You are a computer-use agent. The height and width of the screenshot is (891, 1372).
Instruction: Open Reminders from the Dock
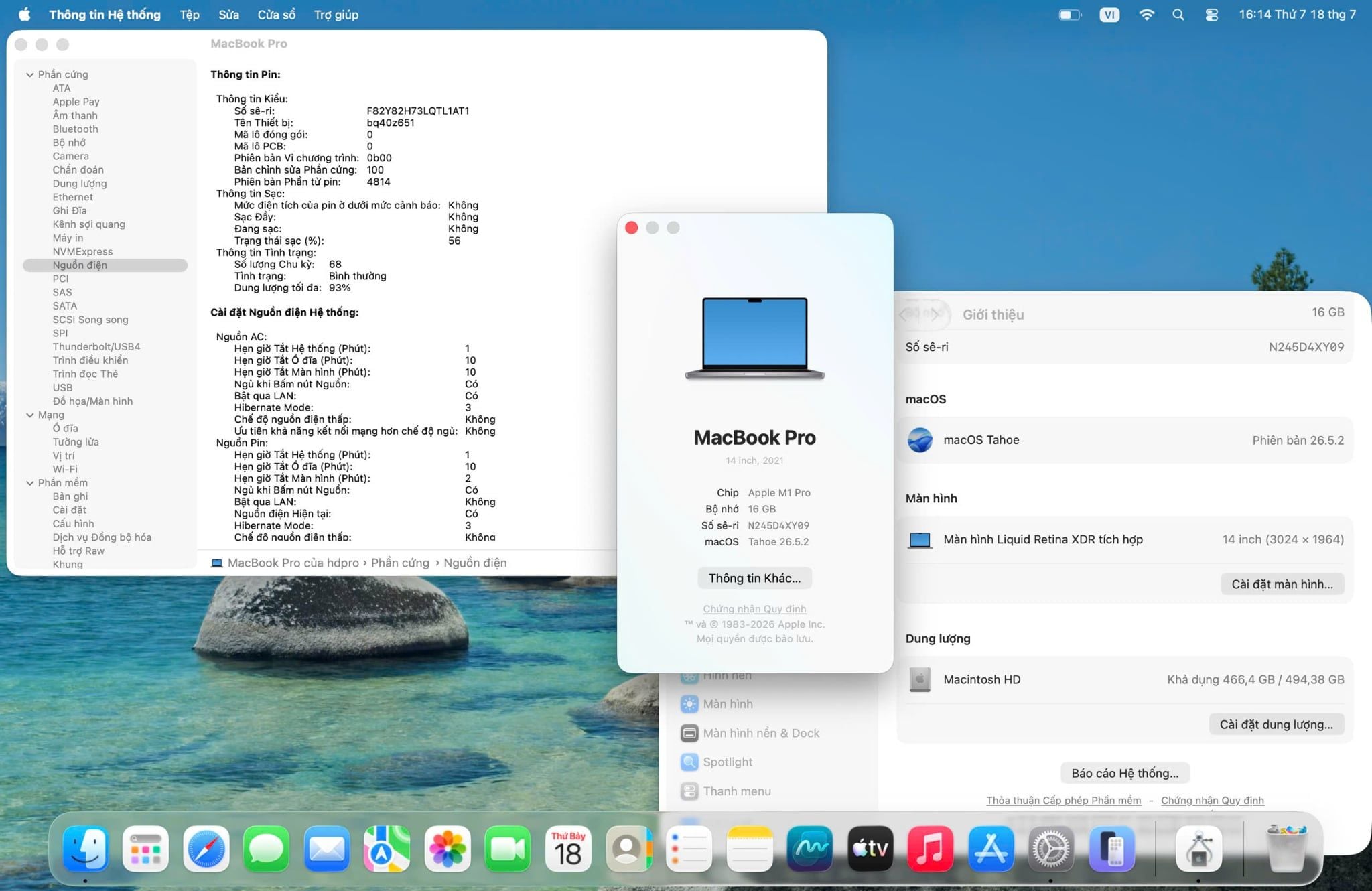click(689, 848)
